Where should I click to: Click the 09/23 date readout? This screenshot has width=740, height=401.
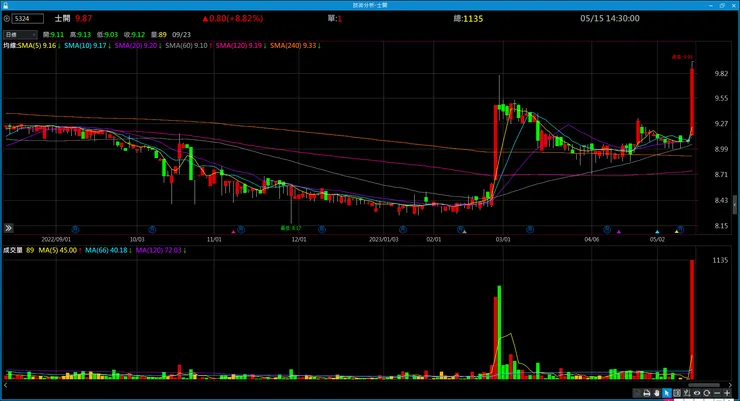pos(182,34)
